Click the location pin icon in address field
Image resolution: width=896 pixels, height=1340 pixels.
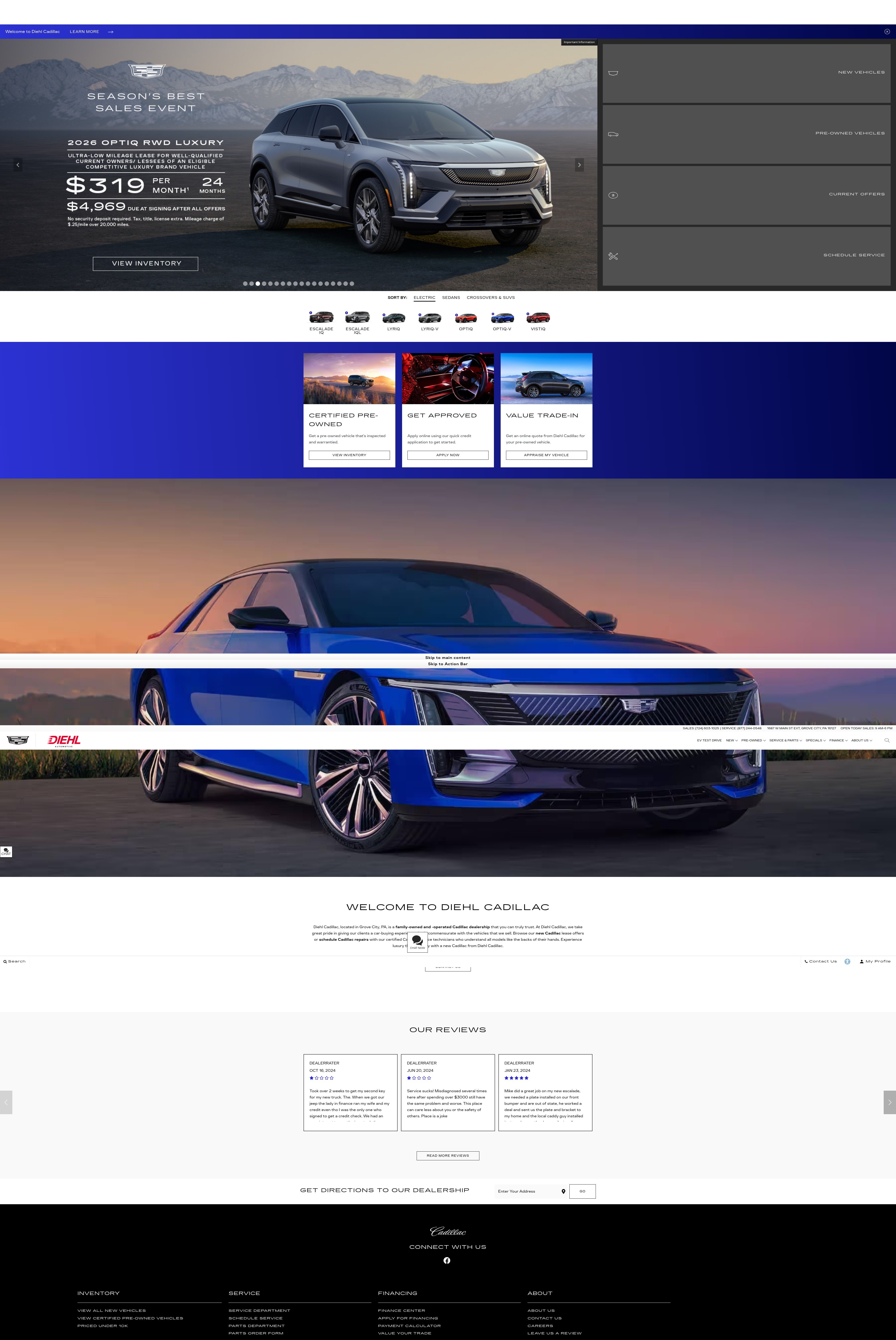point(563,1191)
